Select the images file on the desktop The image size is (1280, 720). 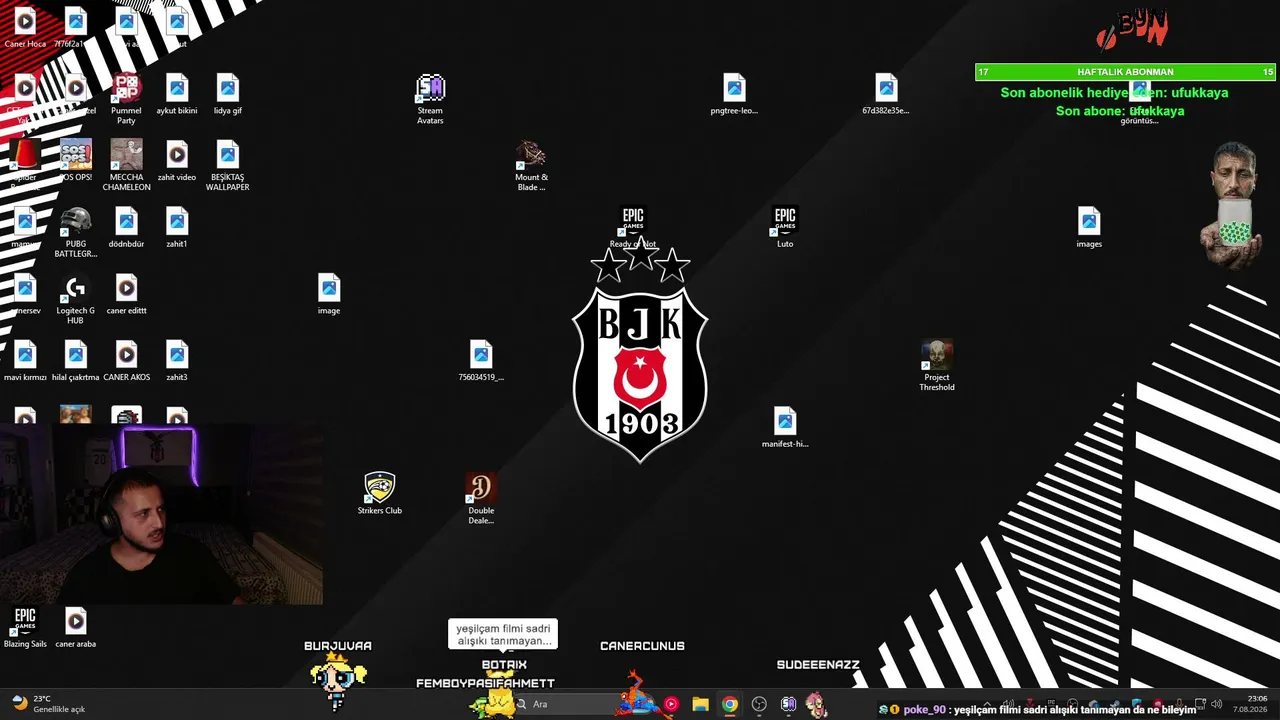(1089, 227)
